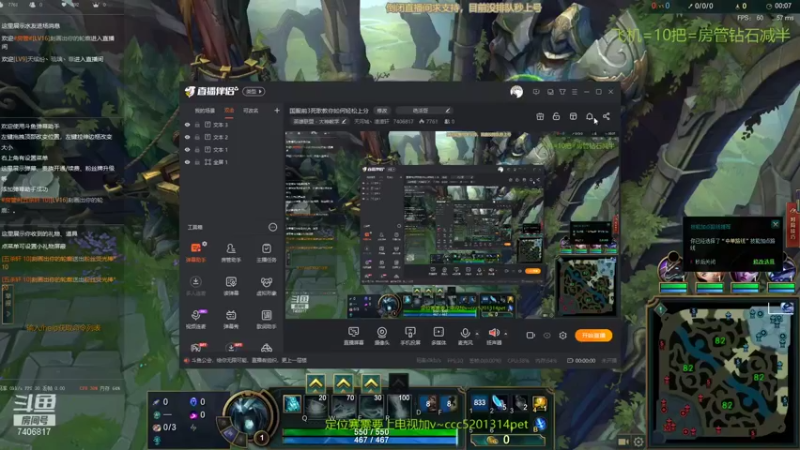Add 多媒体 multimedia source
800x450 pixels.
438,336
